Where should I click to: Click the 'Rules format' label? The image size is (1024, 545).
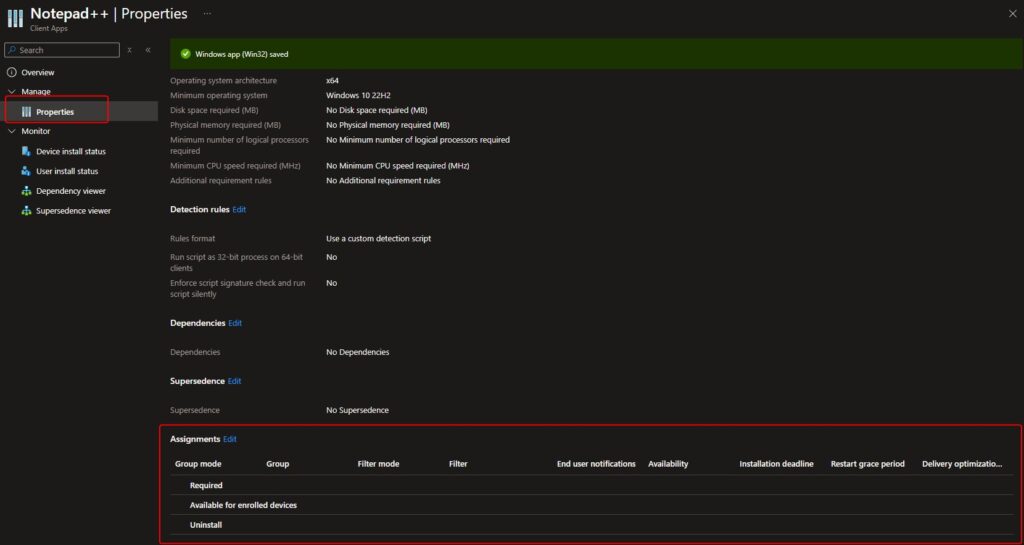tap(193, 239)
